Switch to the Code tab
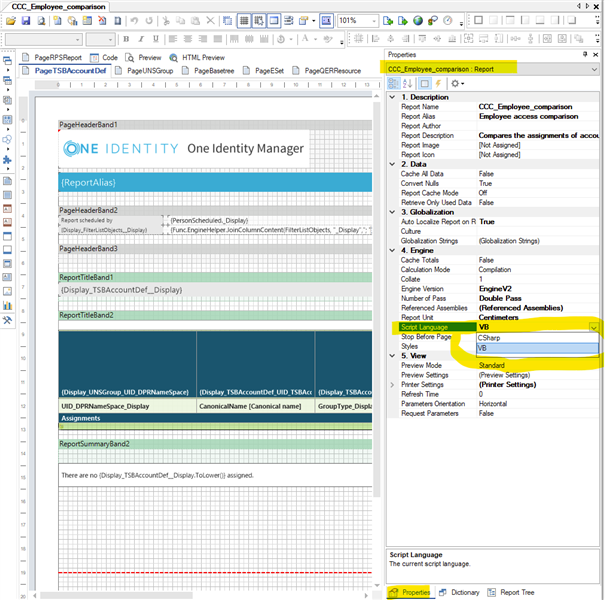The height and width of the screenshot is (600, 614). pyautogui.click(x=104, y=58)
